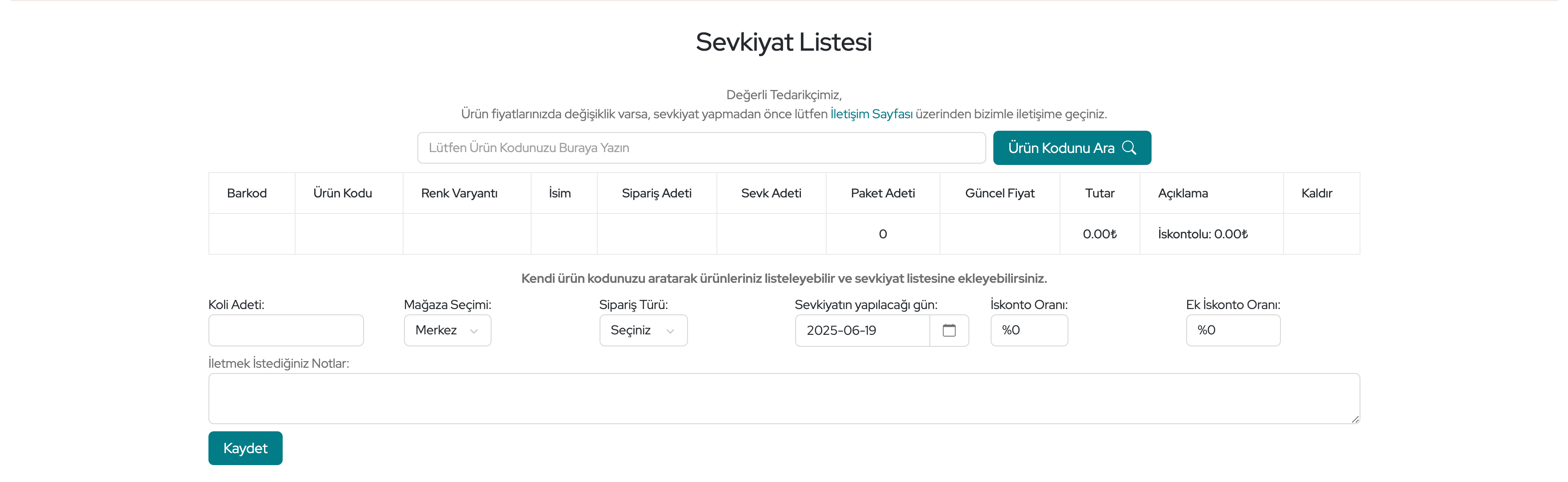Image resolution: width=1568 pixels, height=482 pixels.
Task: Click the Ürün Kodunu Ara search button
Action: tap(1071, 148)
